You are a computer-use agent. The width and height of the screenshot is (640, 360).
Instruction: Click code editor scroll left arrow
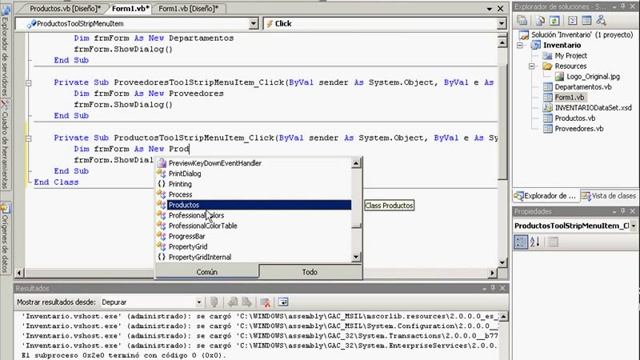click(x=20, y=273)
